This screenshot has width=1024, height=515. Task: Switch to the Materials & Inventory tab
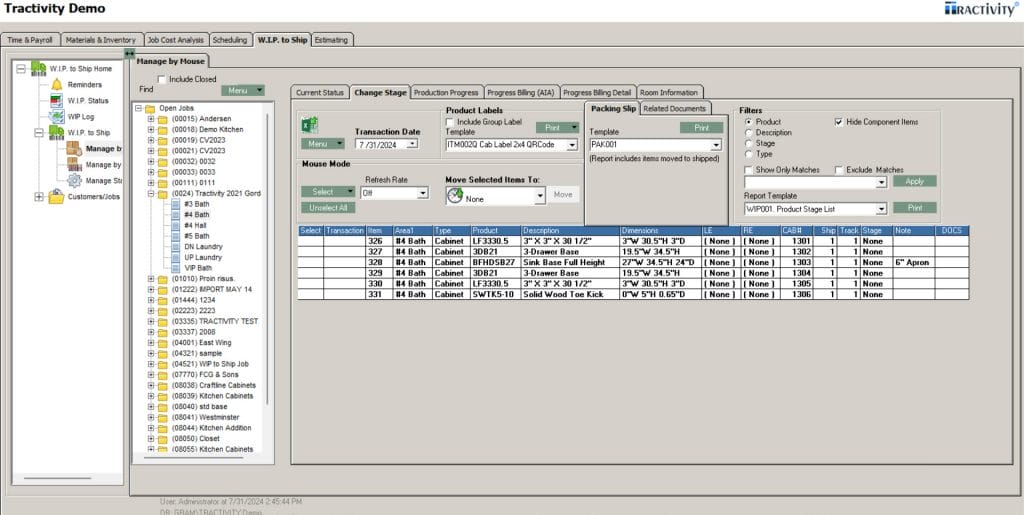[x=101, y=40]
